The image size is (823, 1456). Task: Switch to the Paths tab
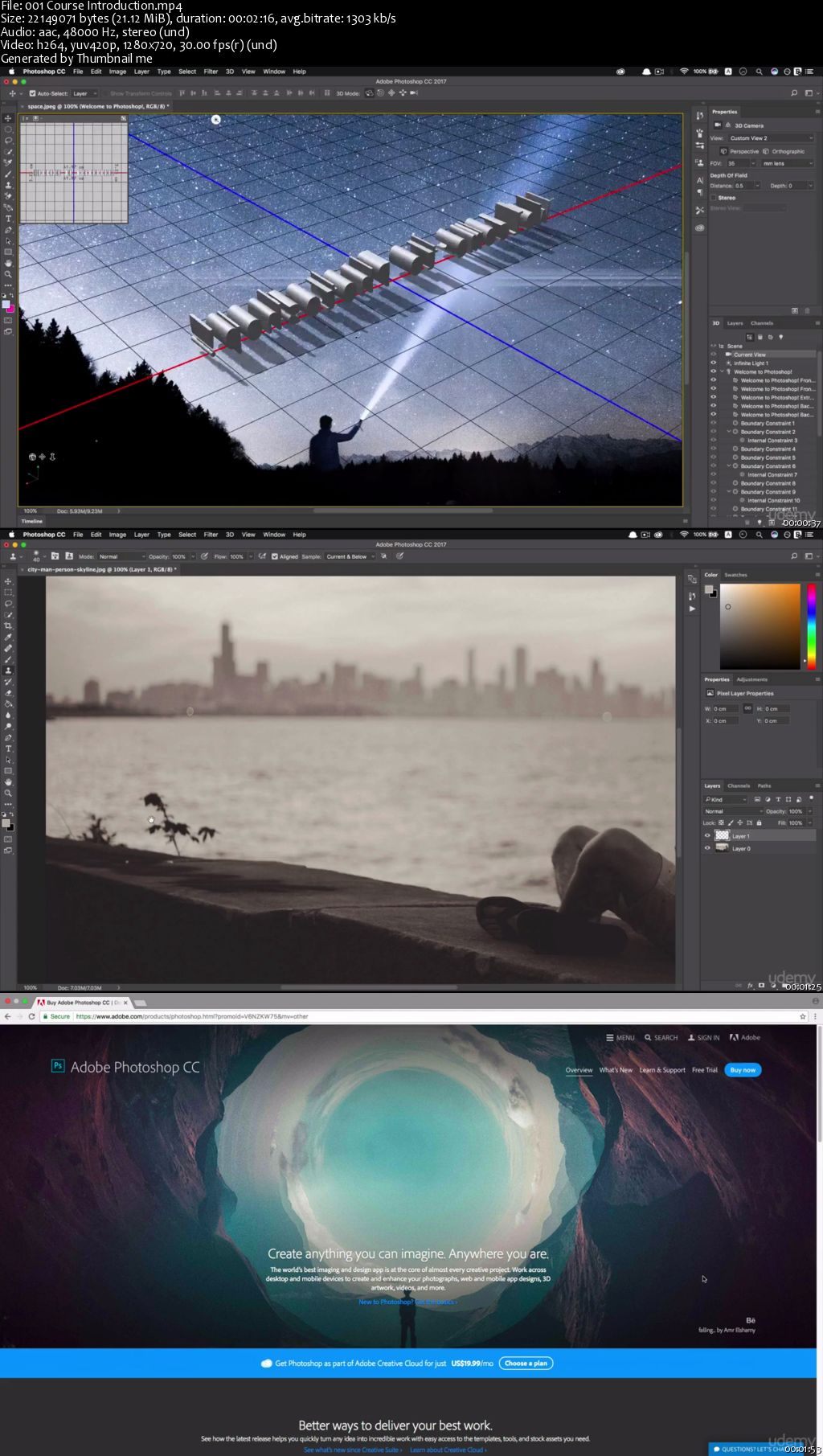(x=764, y=785)
